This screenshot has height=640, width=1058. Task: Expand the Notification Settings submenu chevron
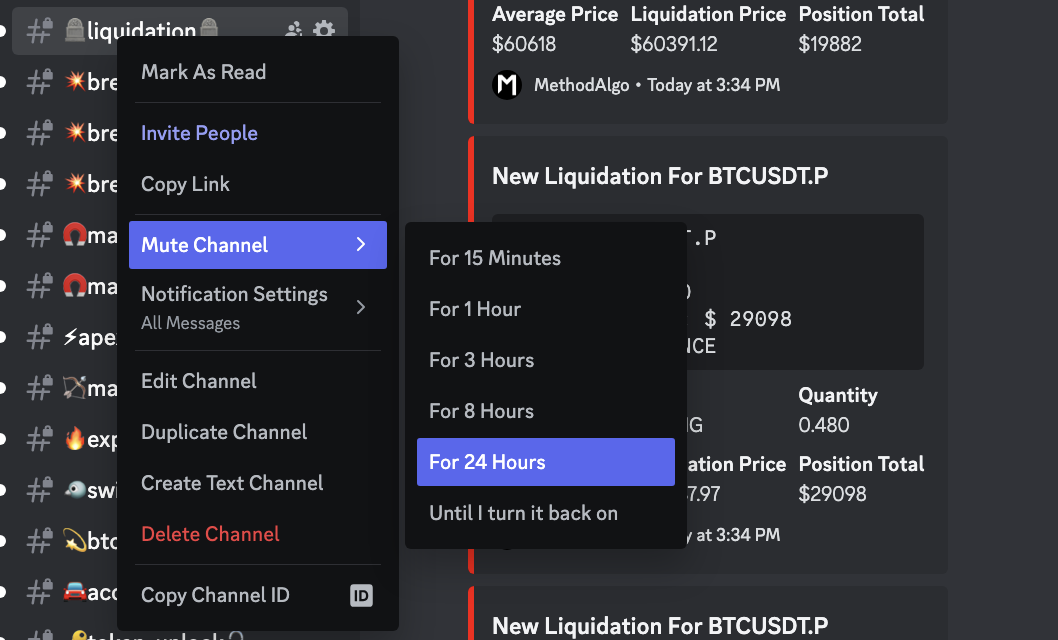click(361, 307)
